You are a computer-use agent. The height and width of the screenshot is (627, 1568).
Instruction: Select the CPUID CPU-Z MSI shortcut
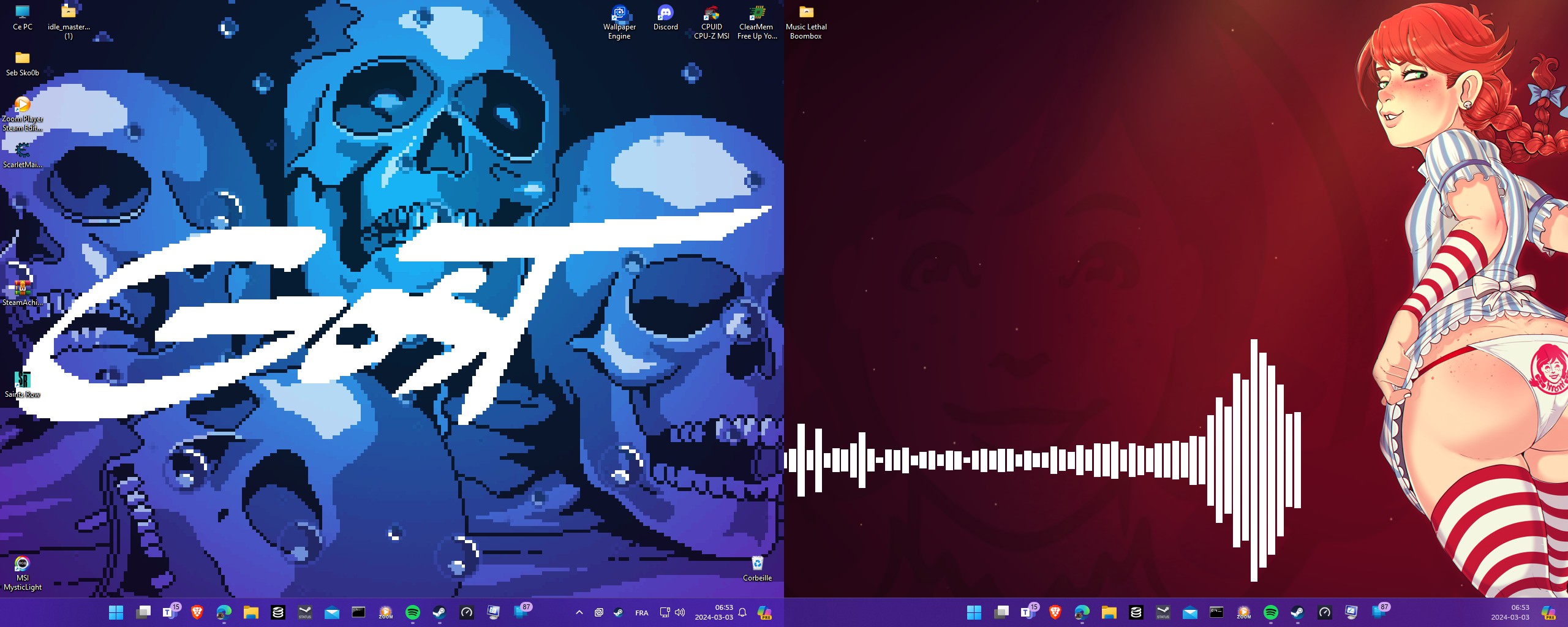pos(711,22)
